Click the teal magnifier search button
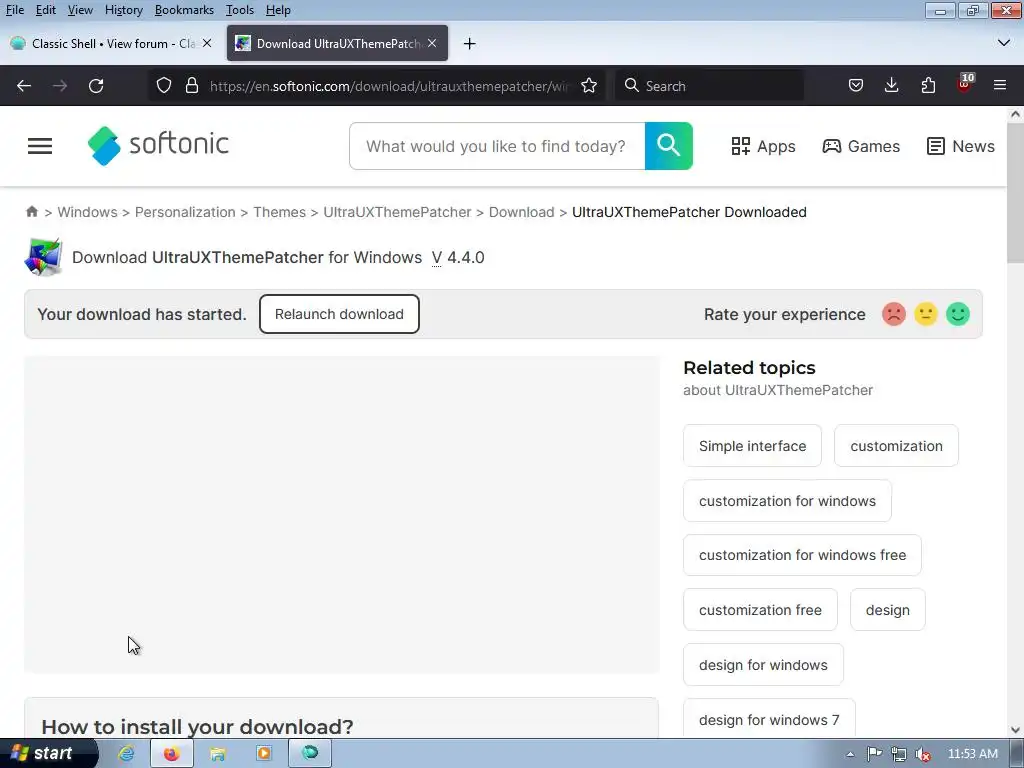This screenshot has height=768, width=1024. pyautogui.click(x=669, y=146)
